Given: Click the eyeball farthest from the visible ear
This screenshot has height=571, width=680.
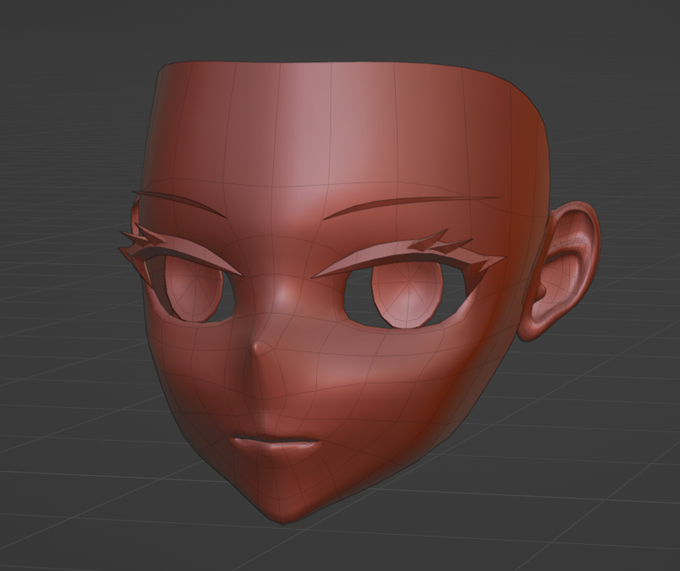Looking at the screenshot, I should pos(192,288).
